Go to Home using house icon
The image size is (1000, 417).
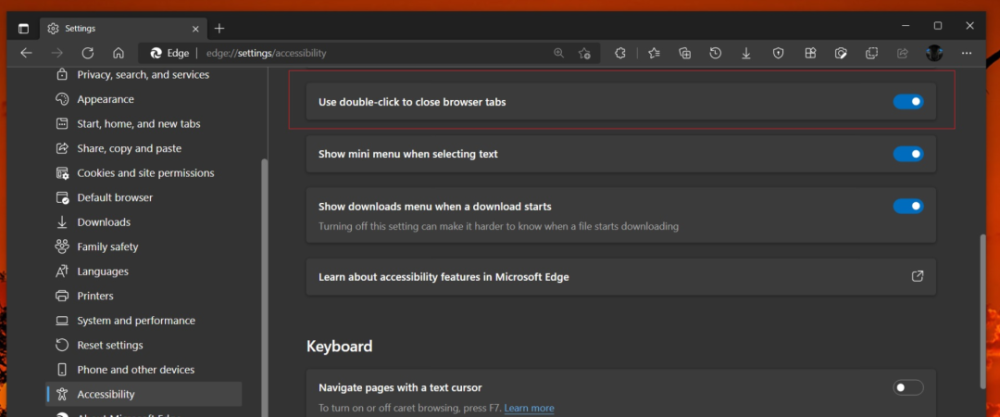click(118, 53)
